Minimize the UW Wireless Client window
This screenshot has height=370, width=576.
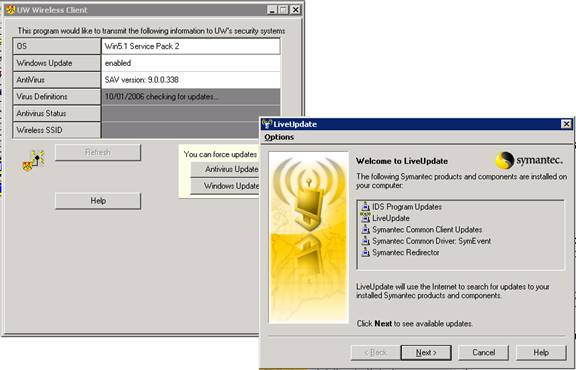[x=272, y=10]
